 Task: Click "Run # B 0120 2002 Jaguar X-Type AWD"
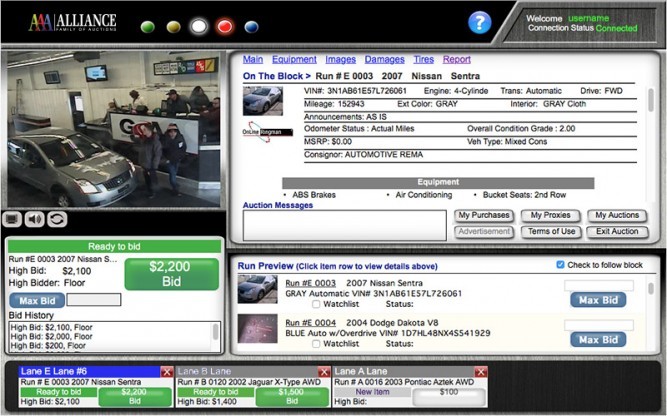[249, 382]
